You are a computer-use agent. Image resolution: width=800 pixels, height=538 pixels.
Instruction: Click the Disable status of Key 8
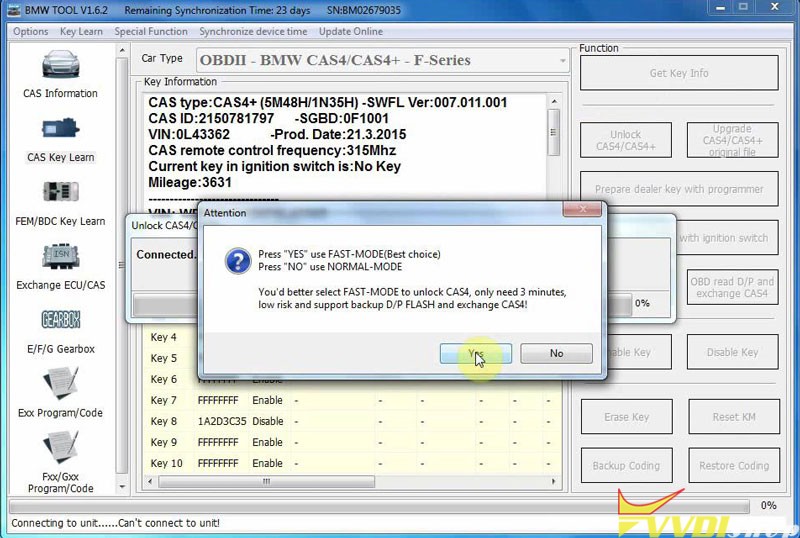(267, 421)
